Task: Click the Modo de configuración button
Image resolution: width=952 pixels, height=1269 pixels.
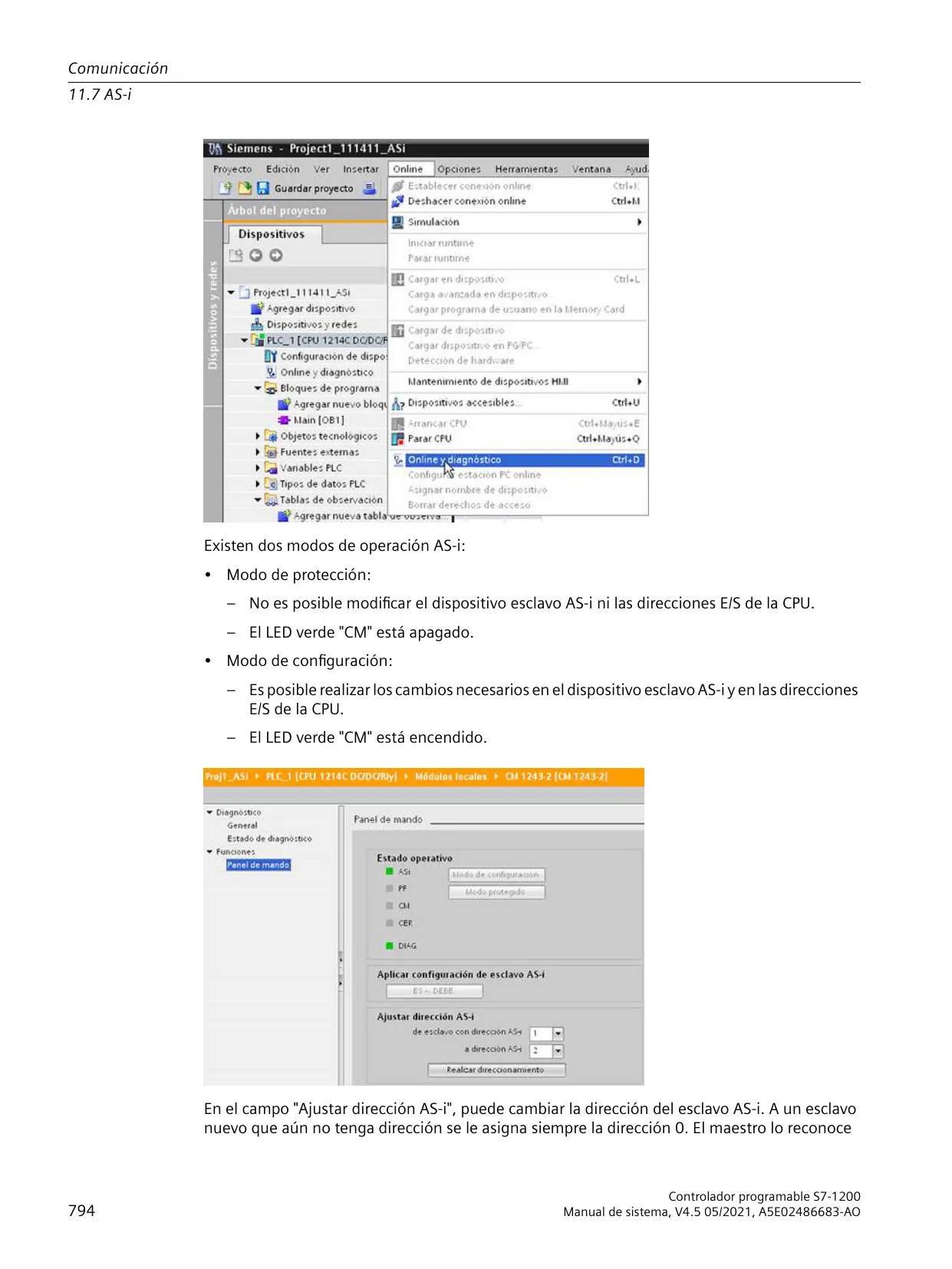Action: click(x=496, y=875)
